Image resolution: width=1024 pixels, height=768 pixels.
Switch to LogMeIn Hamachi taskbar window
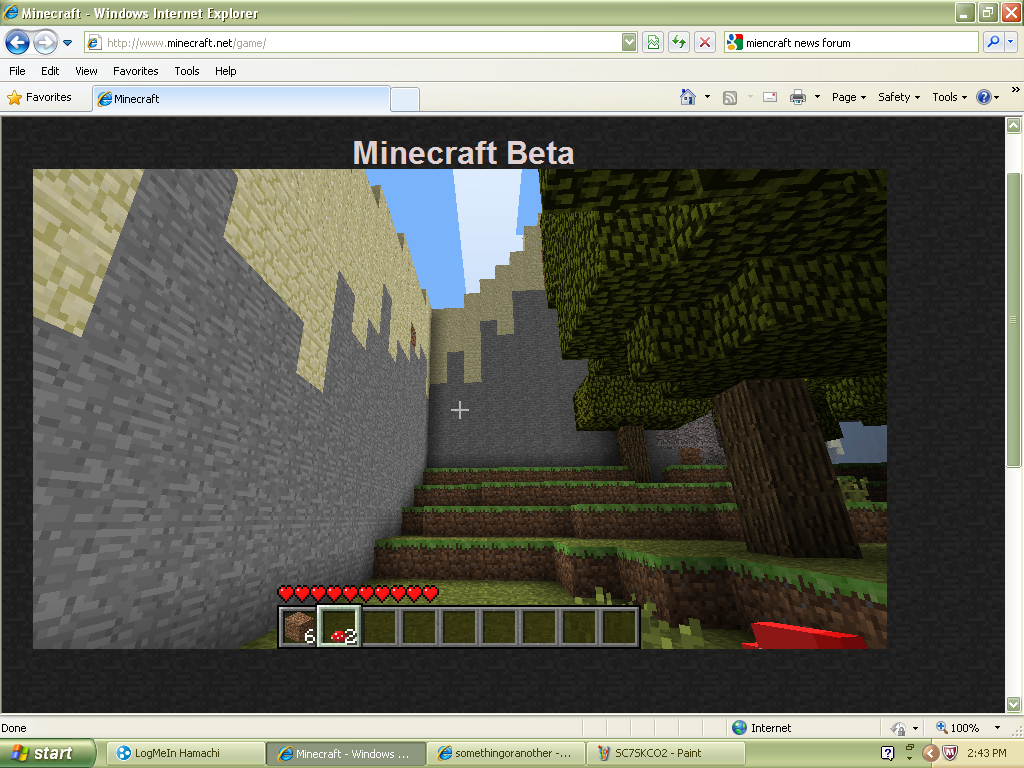pyautogui.click(x=185, y=753)
